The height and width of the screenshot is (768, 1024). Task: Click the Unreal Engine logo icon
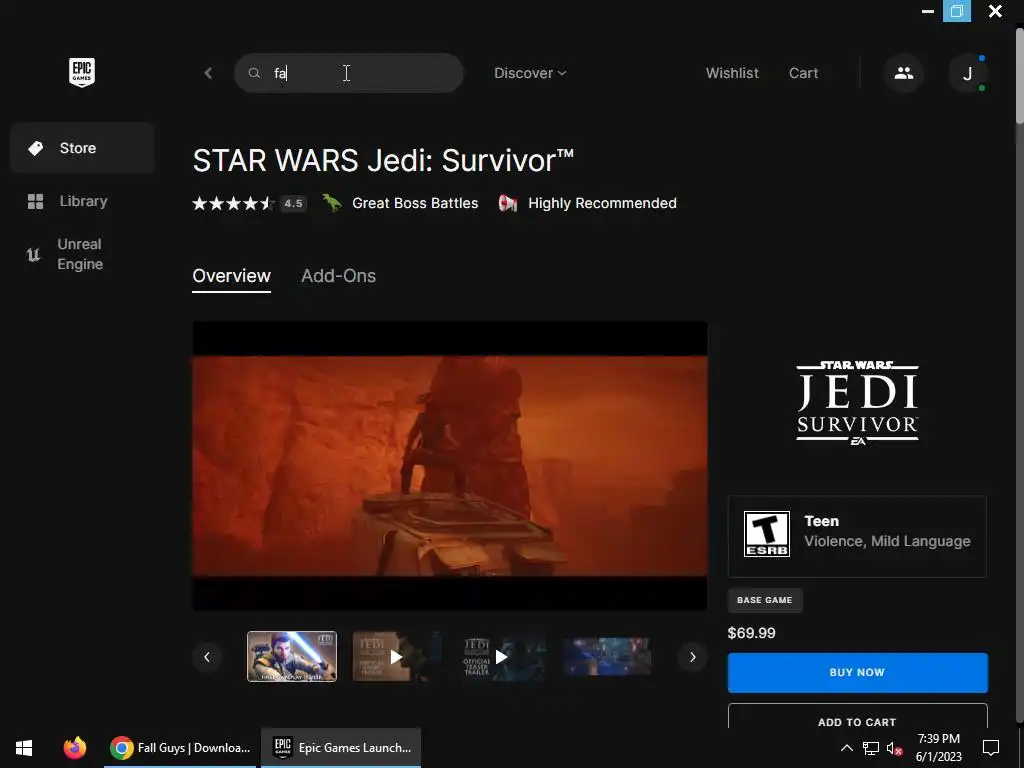[33, 254]
